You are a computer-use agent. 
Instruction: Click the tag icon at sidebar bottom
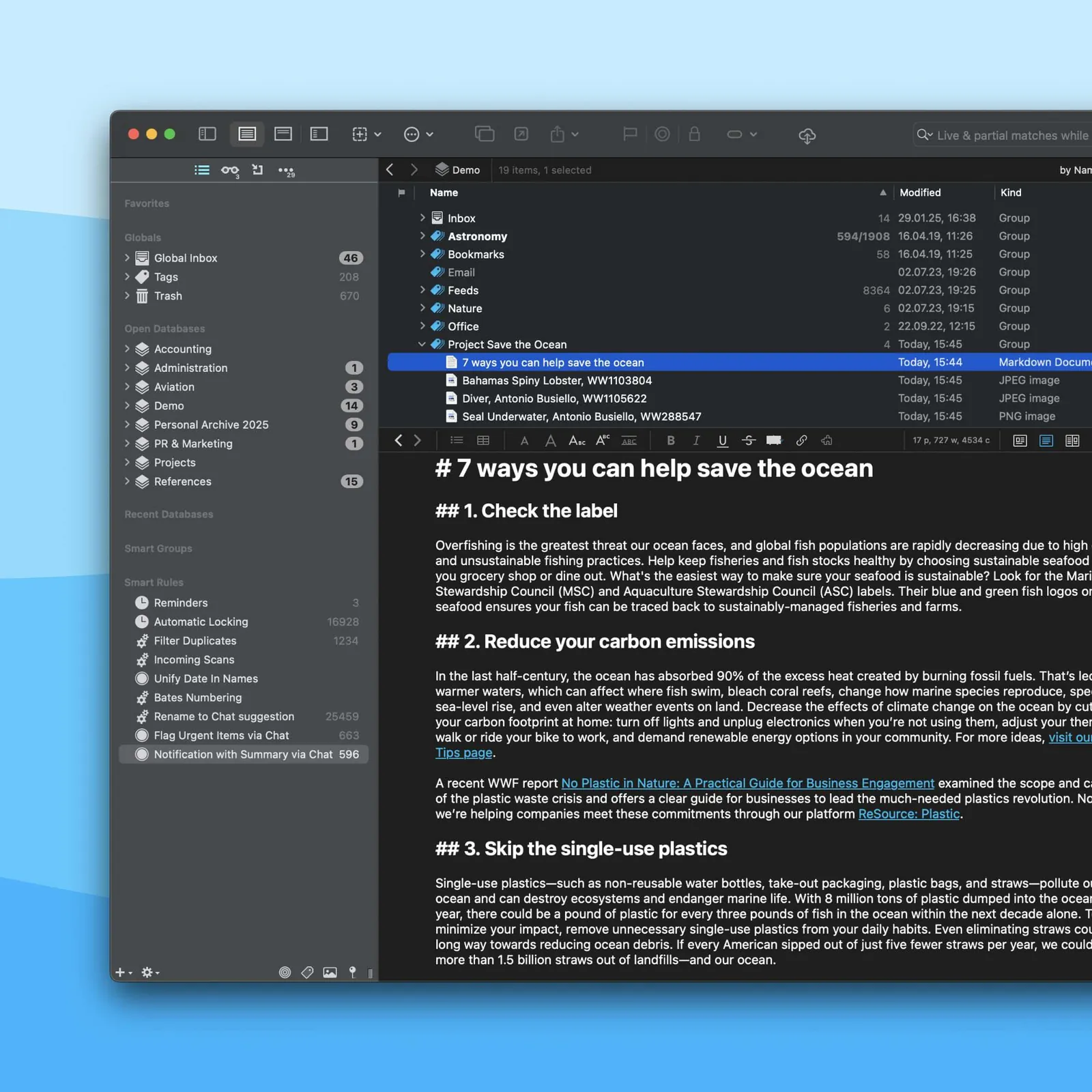(x=307, y=973)
